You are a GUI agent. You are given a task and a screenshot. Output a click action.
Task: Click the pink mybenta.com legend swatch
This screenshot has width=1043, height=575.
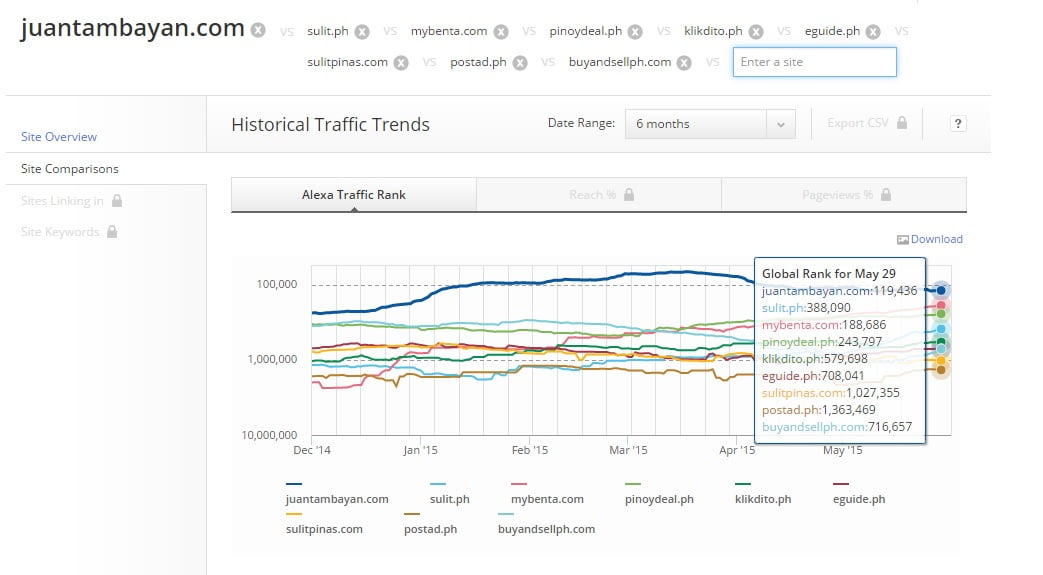click(518, 484)
